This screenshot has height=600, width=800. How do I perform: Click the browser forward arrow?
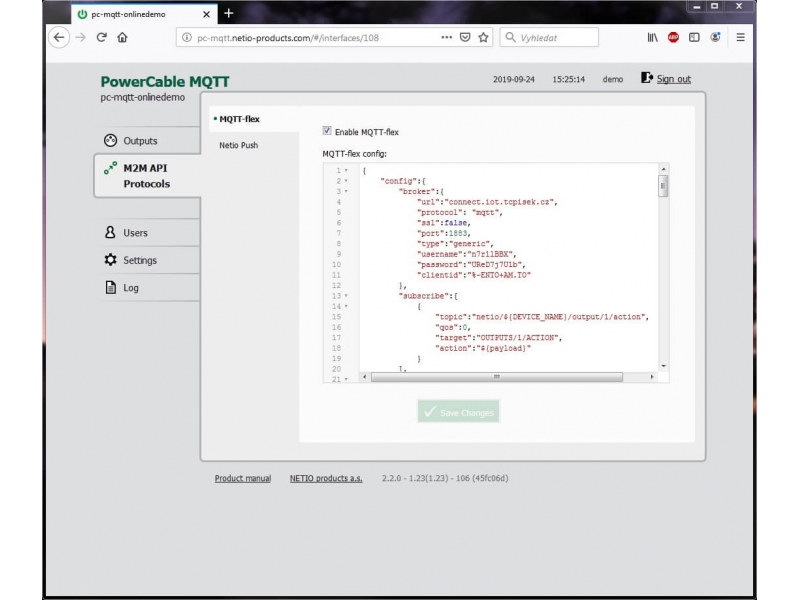point(80,37)
